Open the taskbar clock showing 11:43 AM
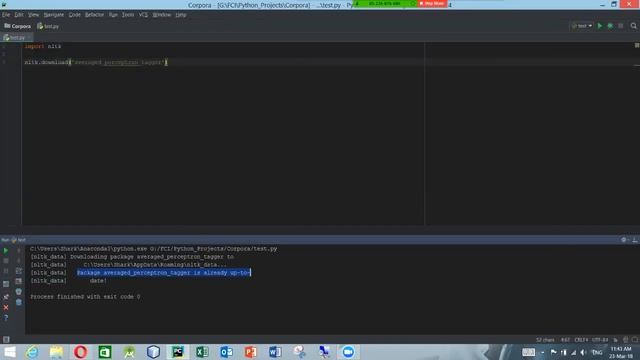Screen dimensions: 640x360 point(621,352)
